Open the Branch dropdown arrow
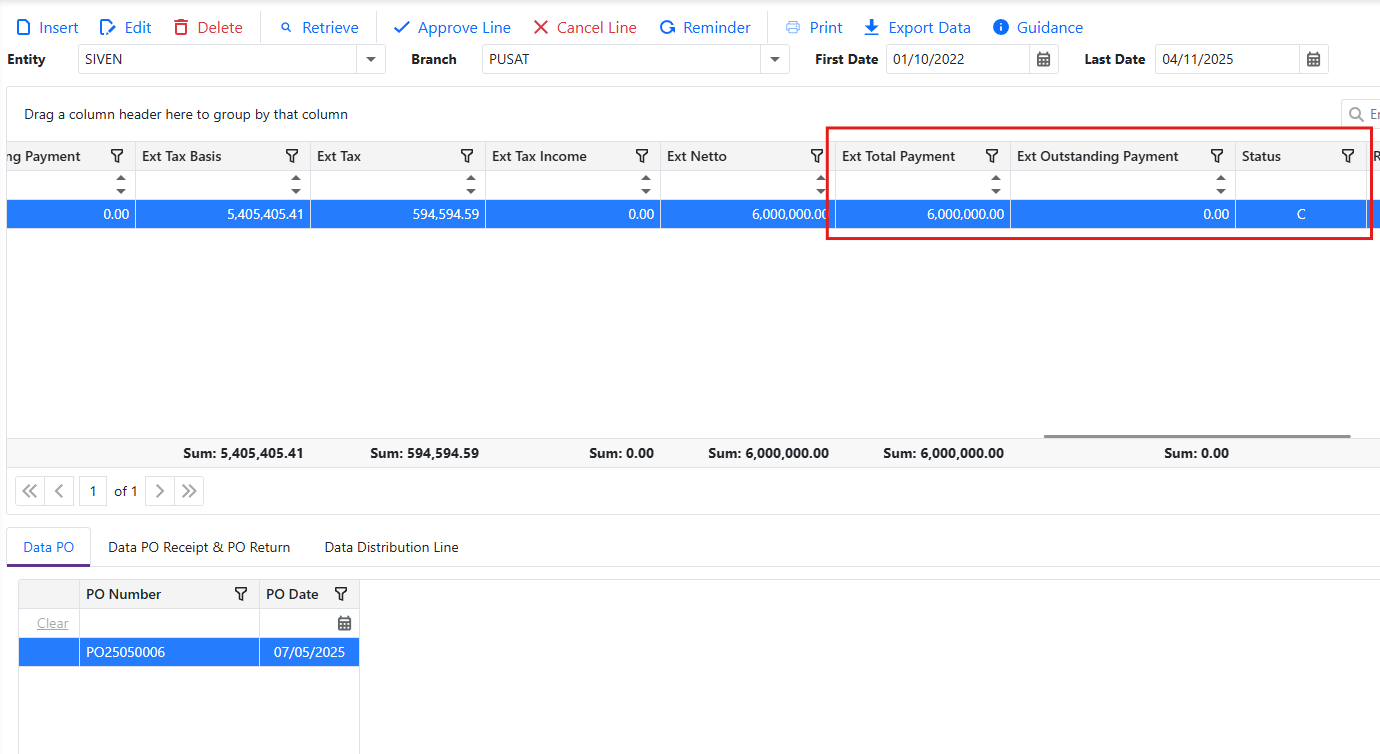The image size is (1380, 754). tap(775, 59)
